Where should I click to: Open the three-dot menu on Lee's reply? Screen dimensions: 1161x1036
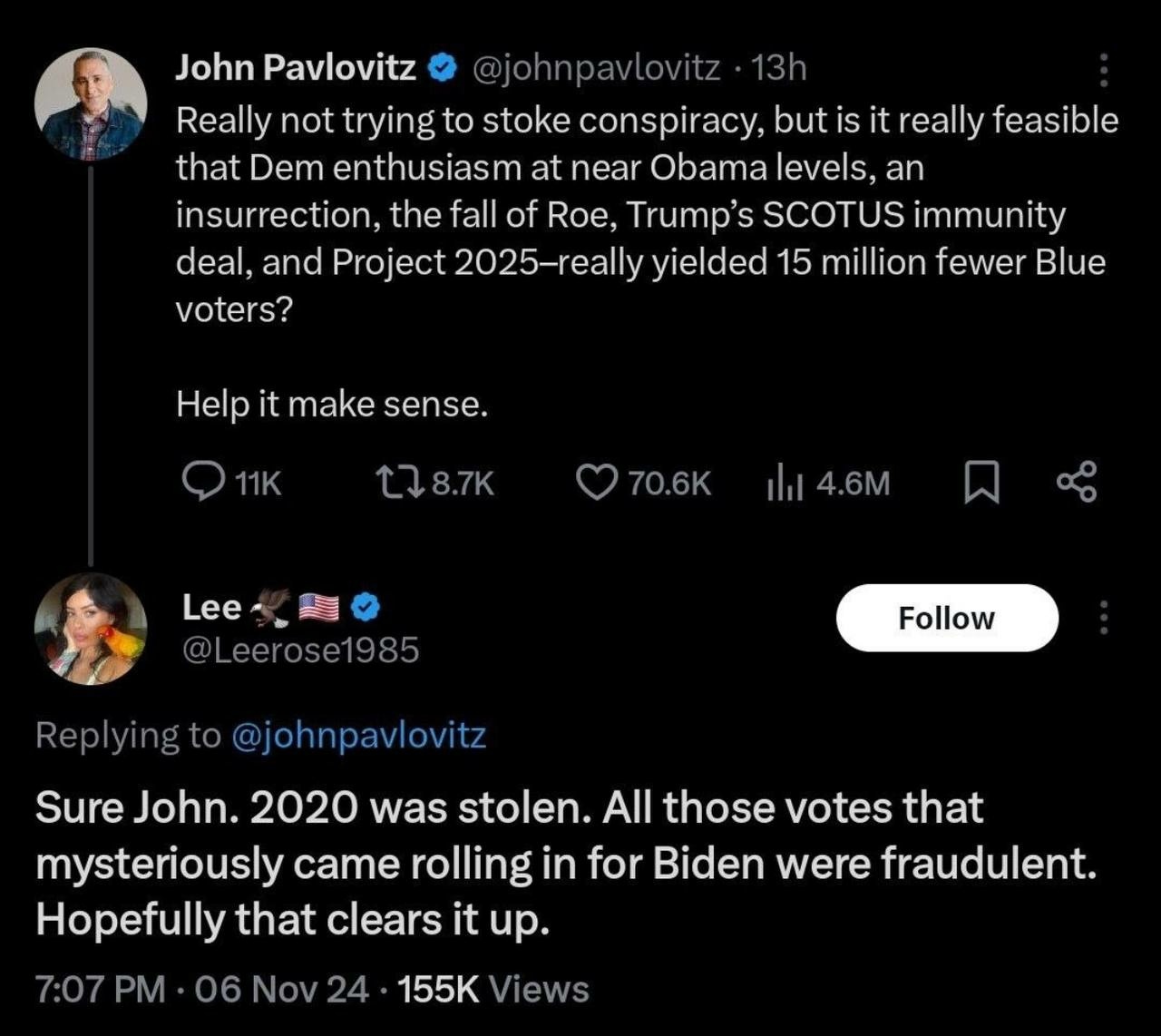coord(1105,617)
